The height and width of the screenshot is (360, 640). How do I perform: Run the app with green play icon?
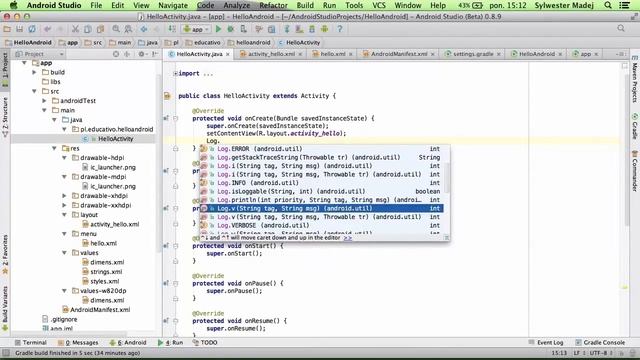coord(218,29)
